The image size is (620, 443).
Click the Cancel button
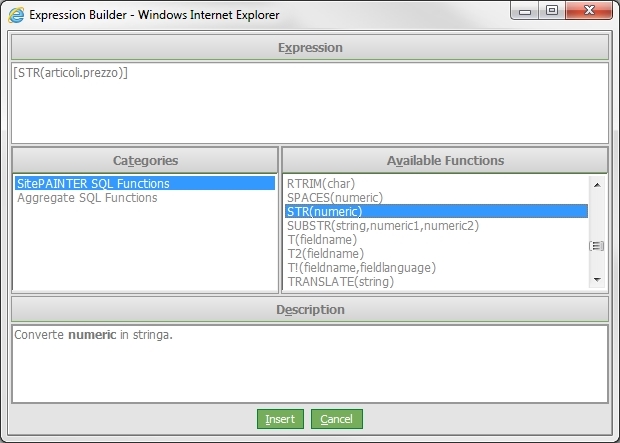337,419
